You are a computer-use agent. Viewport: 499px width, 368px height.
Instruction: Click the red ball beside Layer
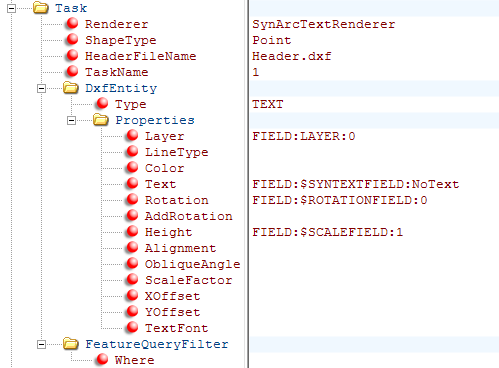pyautogui.click(x=132, y=136)
